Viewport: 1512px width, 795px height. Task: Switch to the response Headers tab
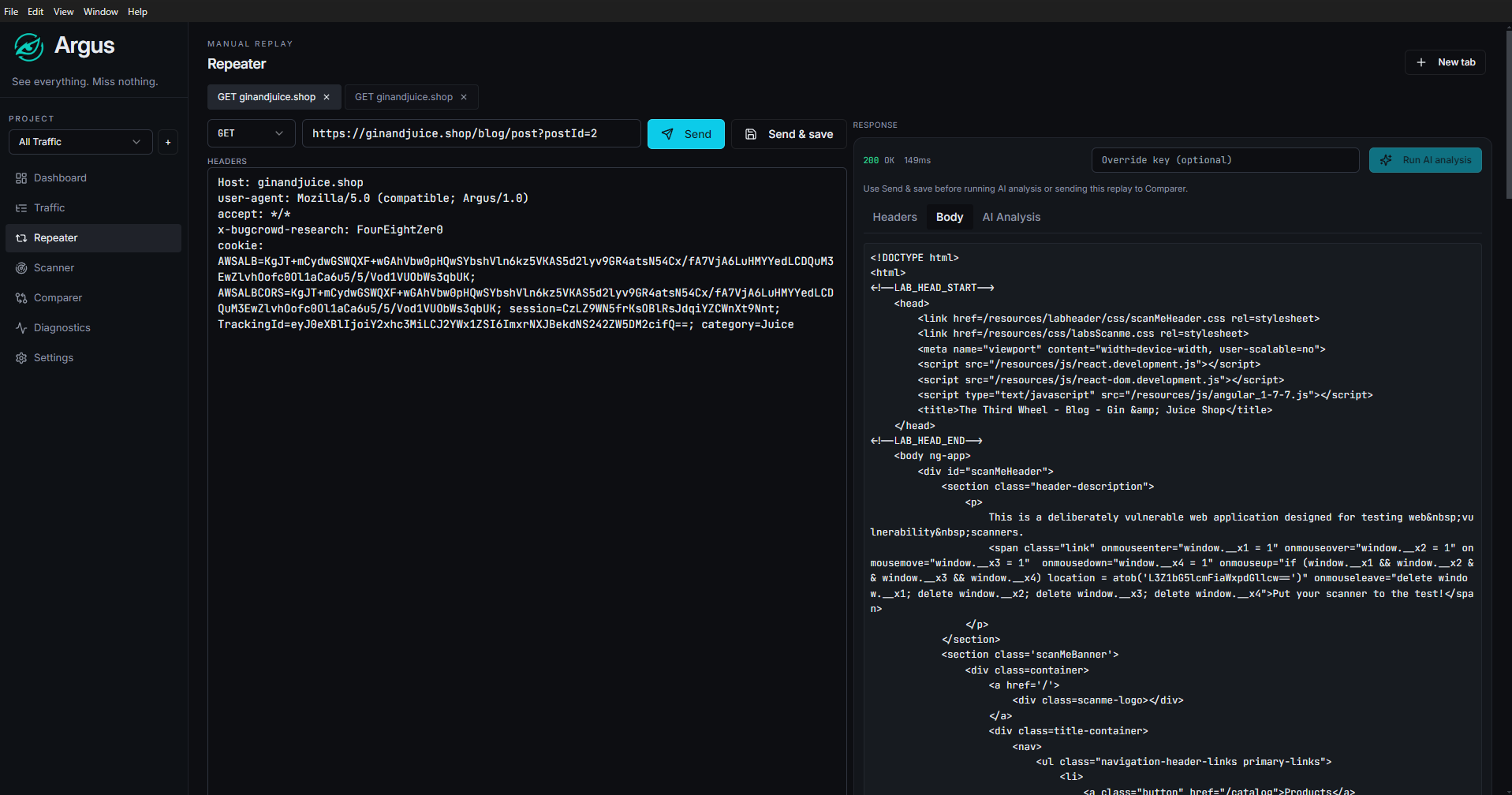pyautogui.click(x=894, y=217)
